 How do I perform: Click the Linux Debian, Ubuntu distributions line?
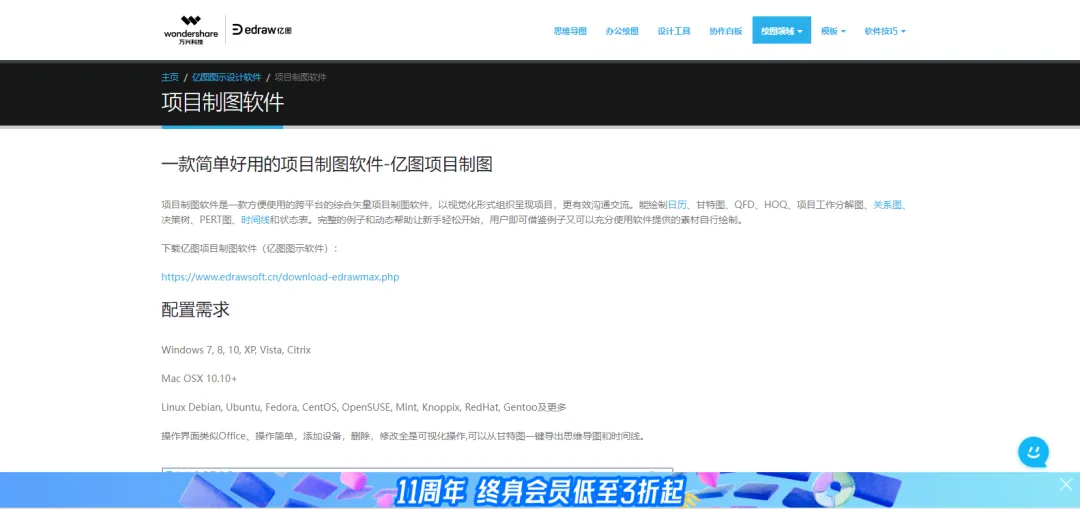click(364, 407)
